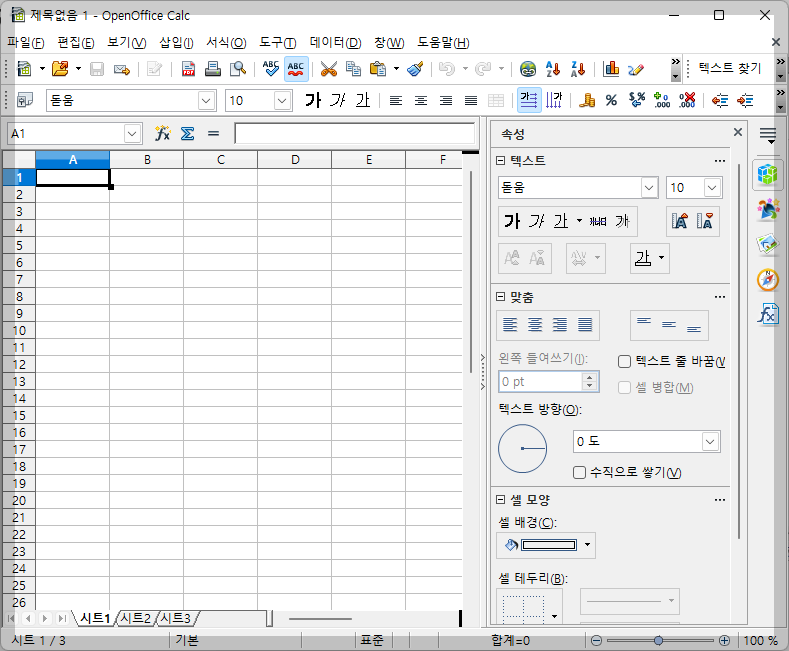The image size is (789, 651).
Task: Open sidebar settings hamburger menu button
Action: tap(768, 135)
